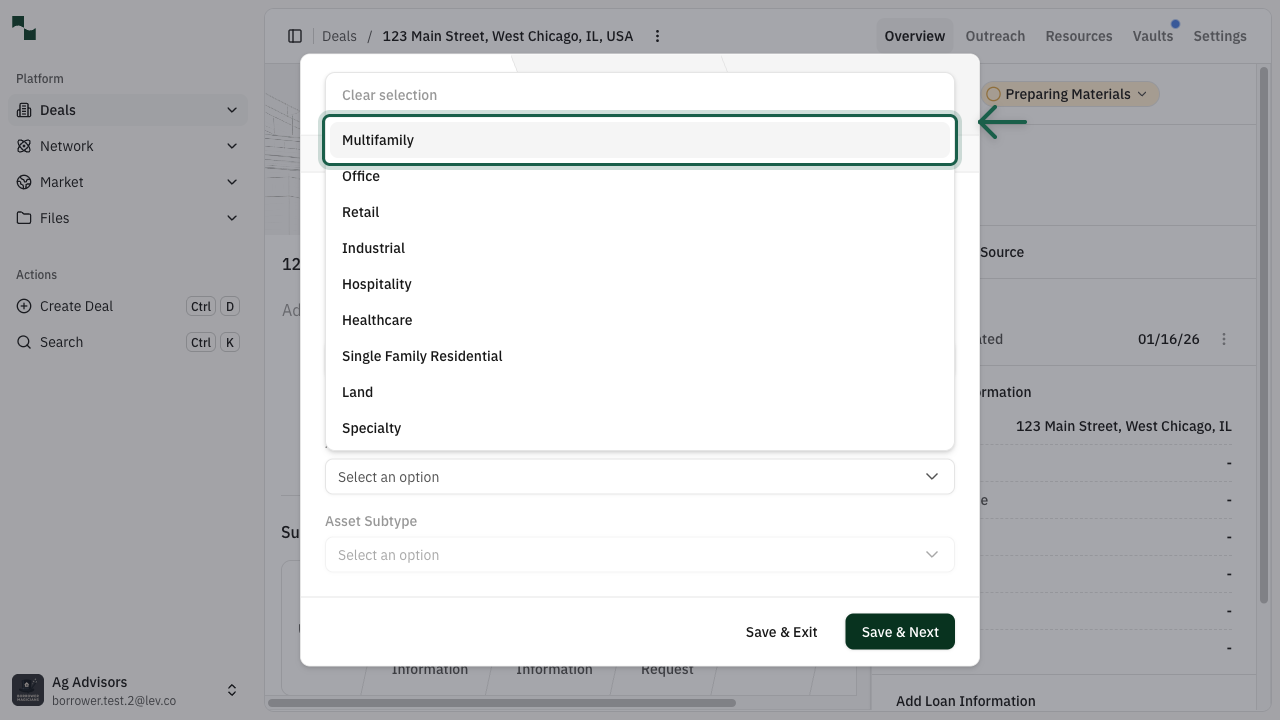Open the Files folder icon
1280x720 pixels.
click(23, 218)
